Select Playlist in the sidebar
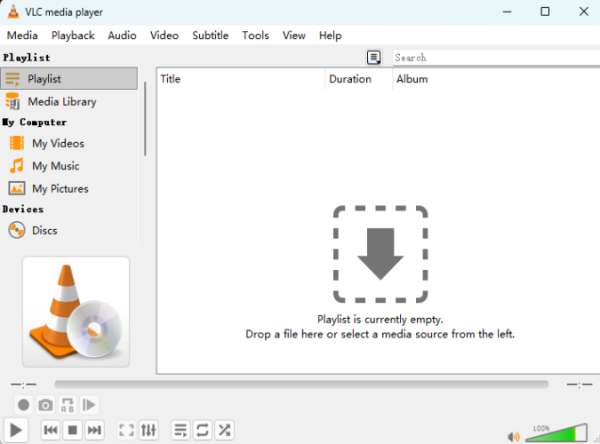Viewport: 600px width, 444px height. click(69, 79)
